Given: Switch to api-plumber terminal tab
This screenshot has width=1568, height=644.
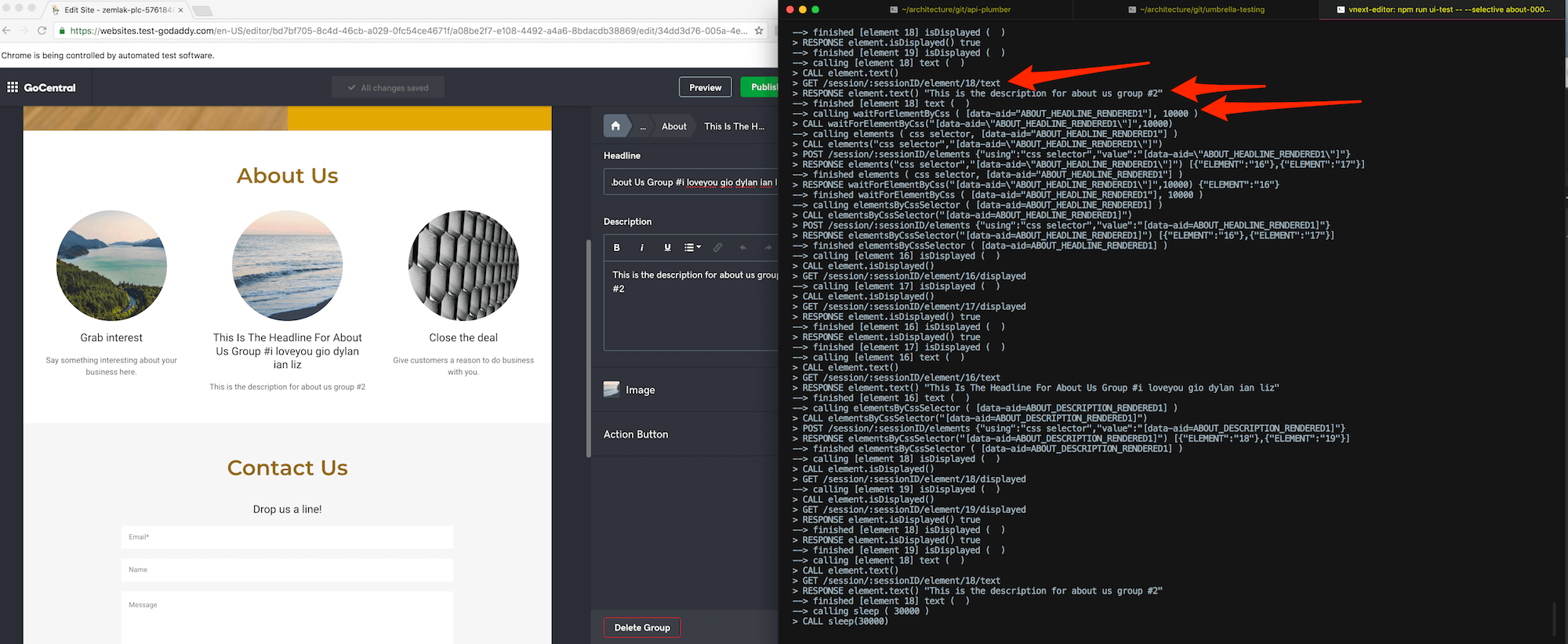Looking at the screenshot, I should click(950, 9).
